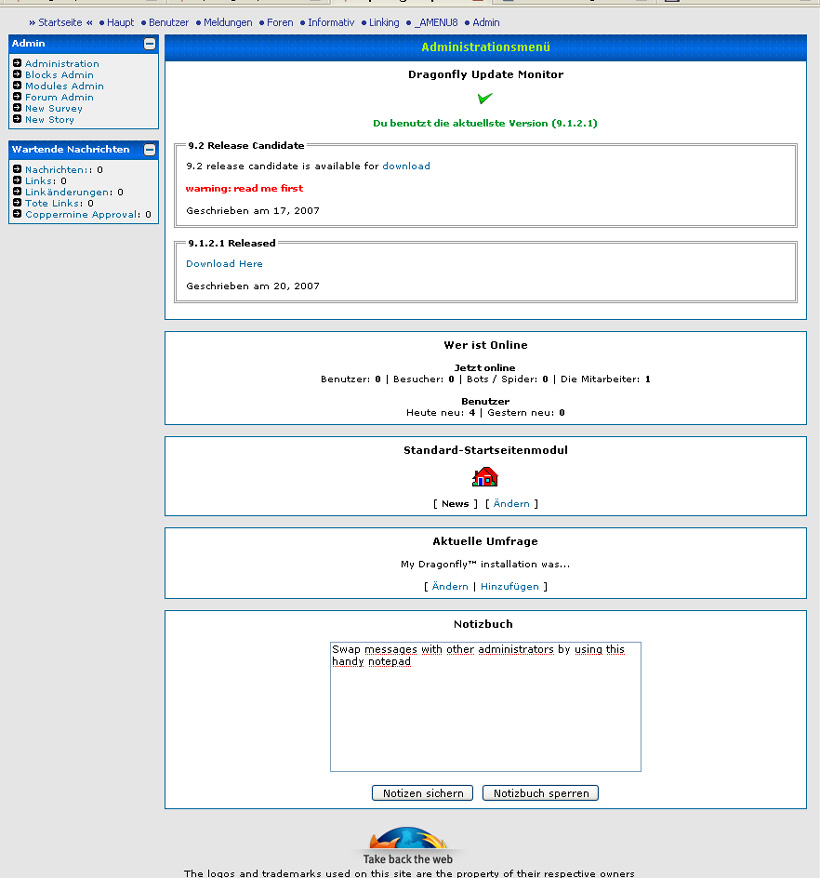Open the Tote Links link
Viewport: 820px width, 878px height.
click(x=54, y=203)
